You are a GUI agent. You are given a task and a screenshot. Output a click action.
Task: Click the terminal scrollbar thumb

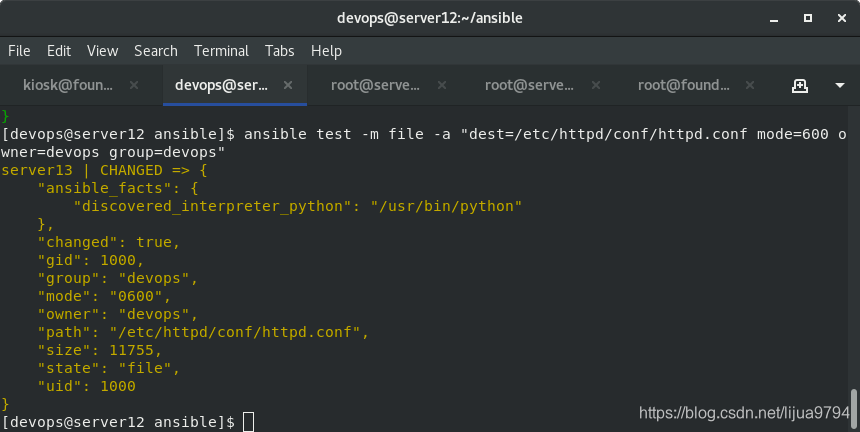coord(854,410)
